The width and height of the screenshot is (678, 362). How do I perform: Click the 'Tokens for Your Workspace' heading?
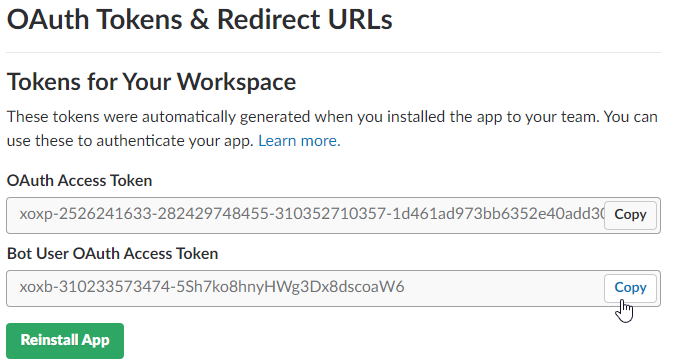tap(151, 82)
